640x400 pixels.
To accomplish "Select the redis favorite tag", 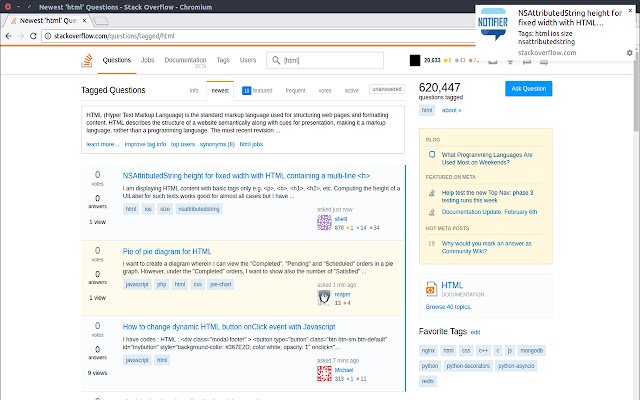I will 427,381.
